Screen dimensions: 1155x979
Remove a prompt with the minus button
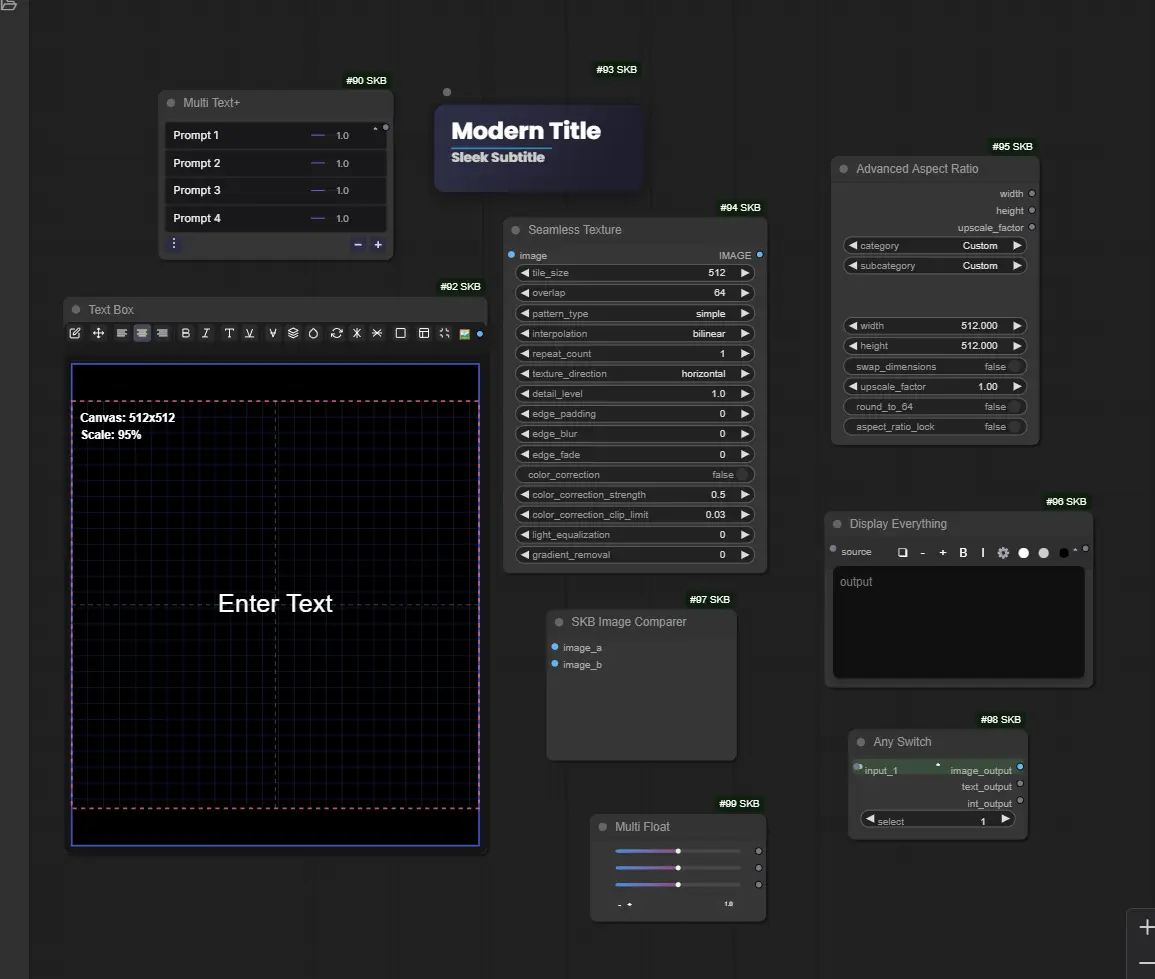358,244
